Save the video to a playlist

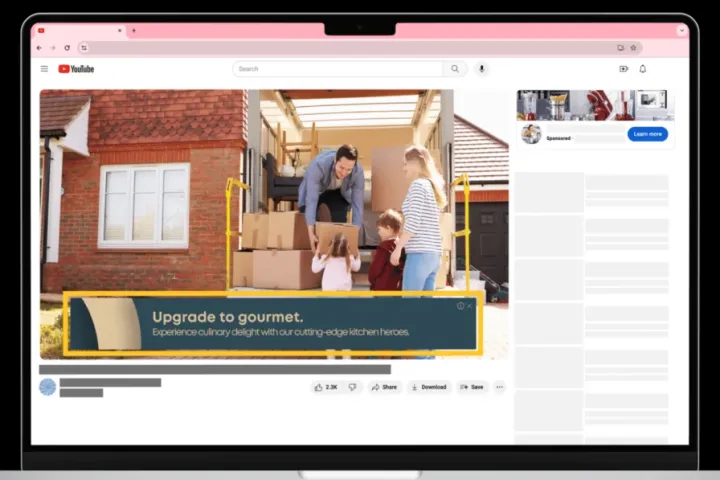[472, 387]
